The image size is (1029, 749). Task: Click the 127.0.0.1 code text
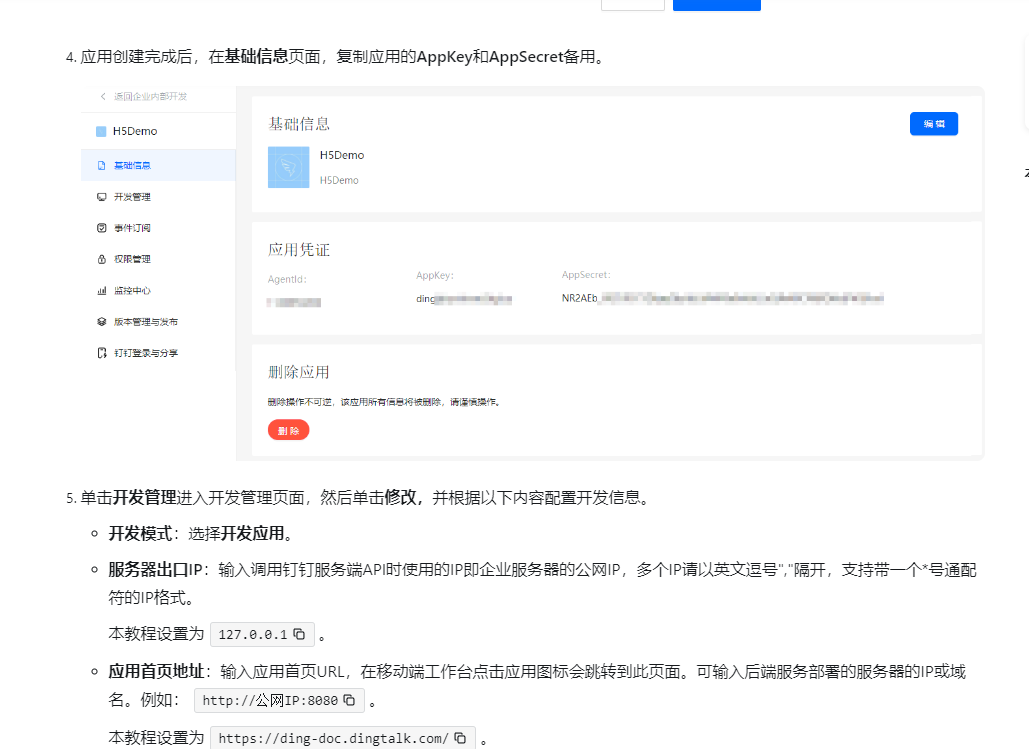click(x=253, y=635)
